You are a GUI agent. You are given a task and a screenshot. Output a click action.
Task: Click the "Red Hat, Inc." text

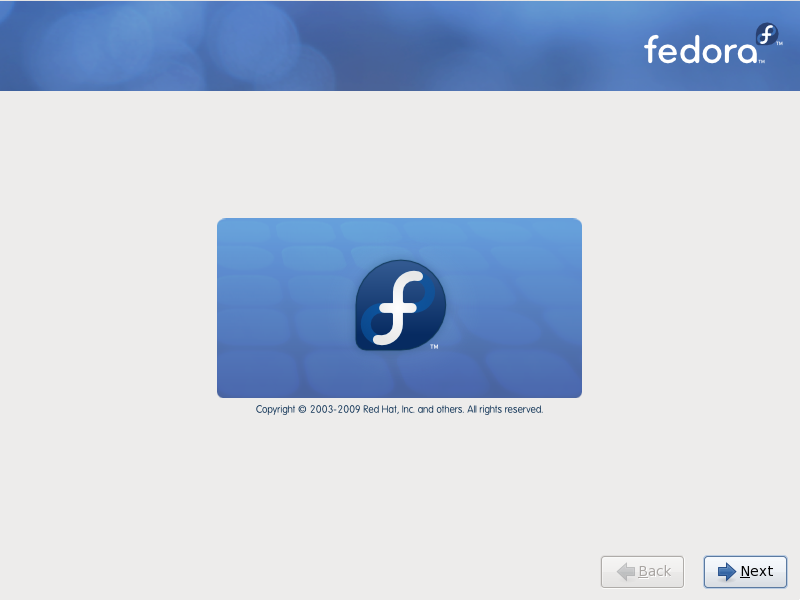pyautogui.click(x=388, y=409)
